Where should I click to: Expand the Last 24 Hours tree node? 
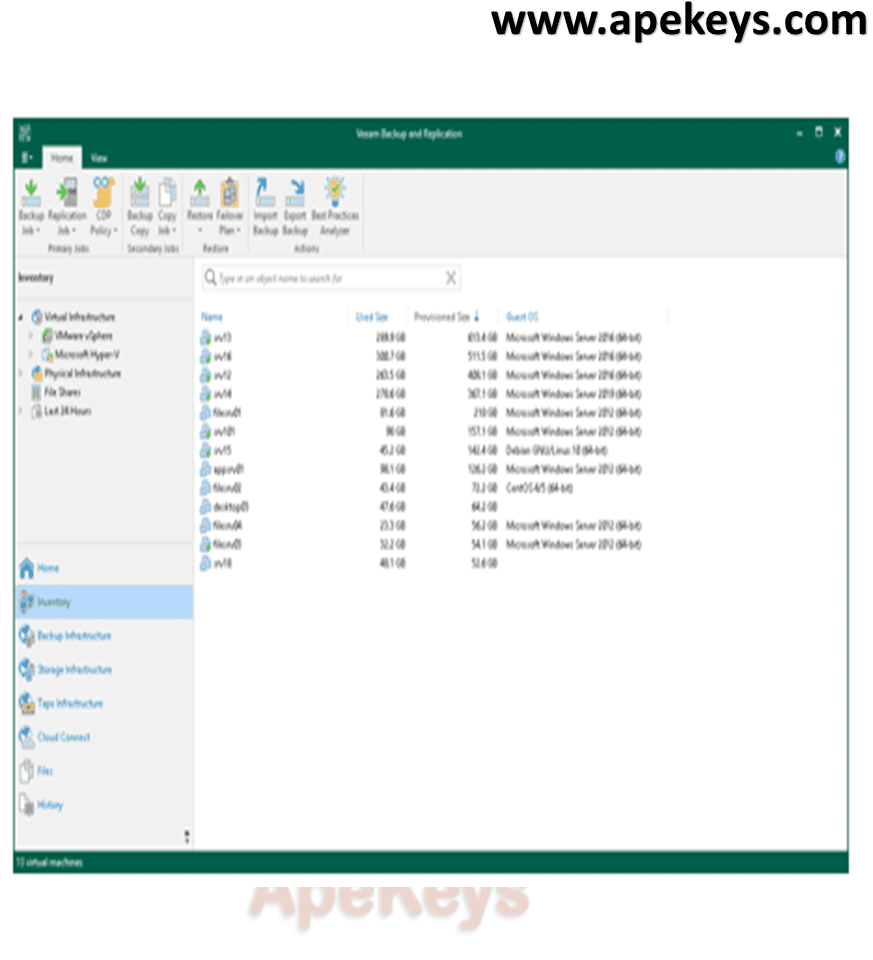pyautogui.click(x=21, y=411)
